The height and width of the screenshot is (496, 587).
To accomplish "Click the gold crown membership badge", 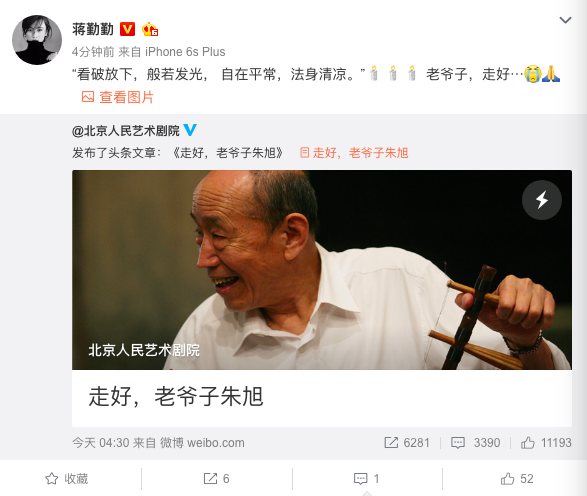I will pos(150,29).
